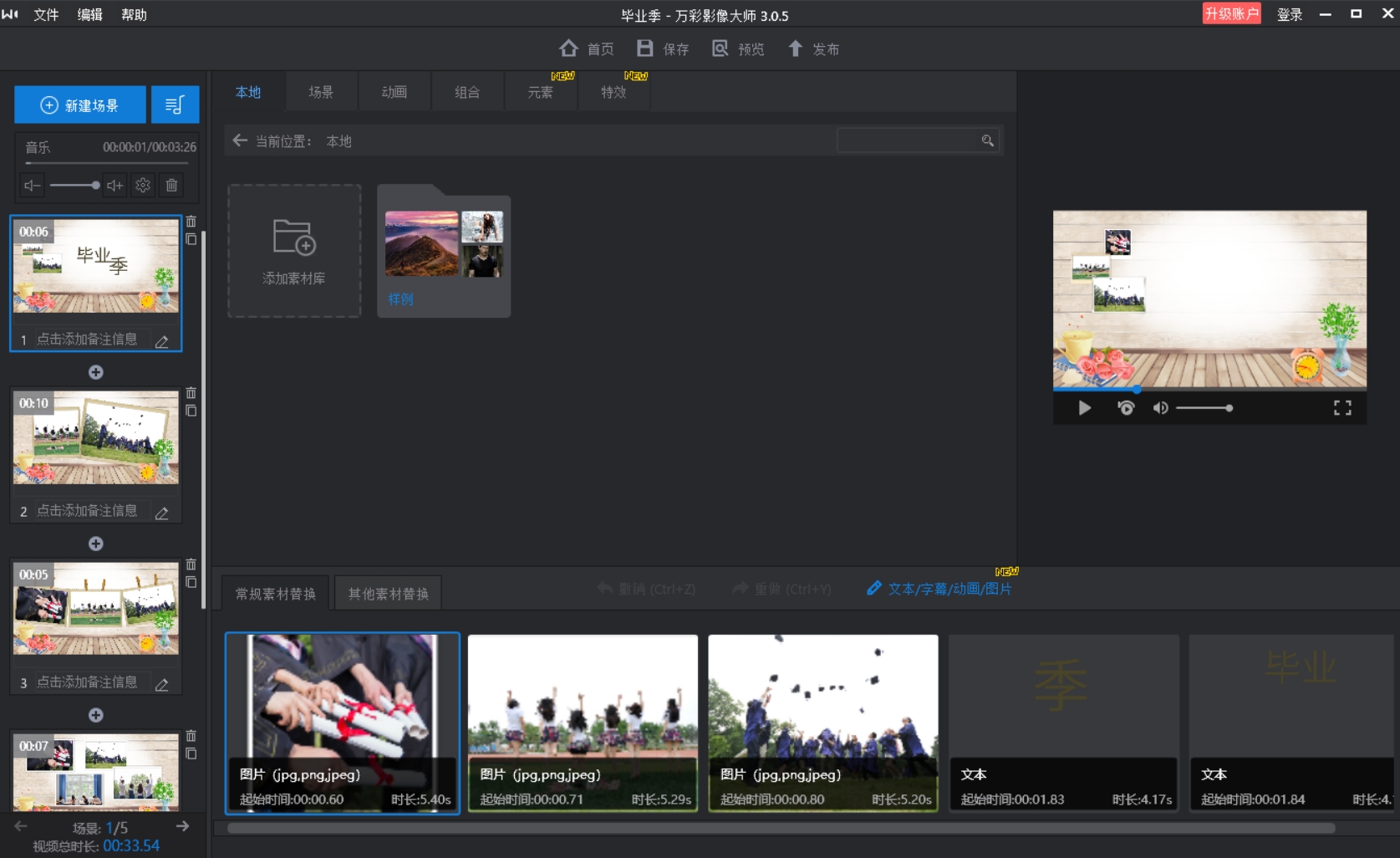Click 文本/字幕/动画/图片 edit link

[940, 589]
